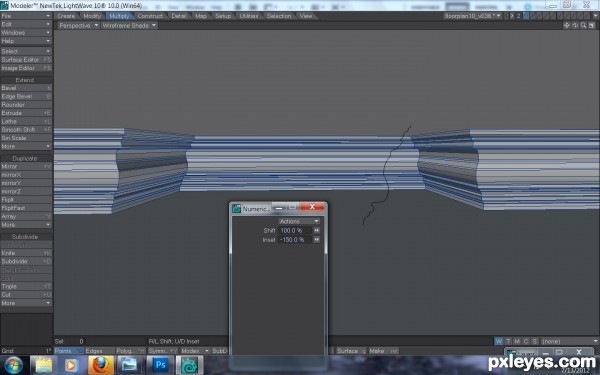Click the viewport rotate icon
Image resolution: width=600 pixels, height=375 pixels.
(575, 25)
